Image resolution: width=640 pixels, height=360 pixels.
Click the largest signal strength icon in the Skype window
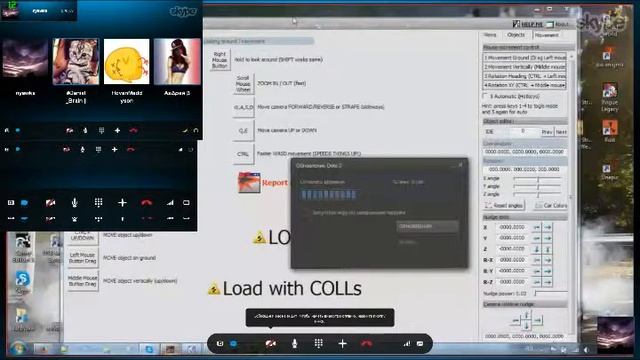170,202
